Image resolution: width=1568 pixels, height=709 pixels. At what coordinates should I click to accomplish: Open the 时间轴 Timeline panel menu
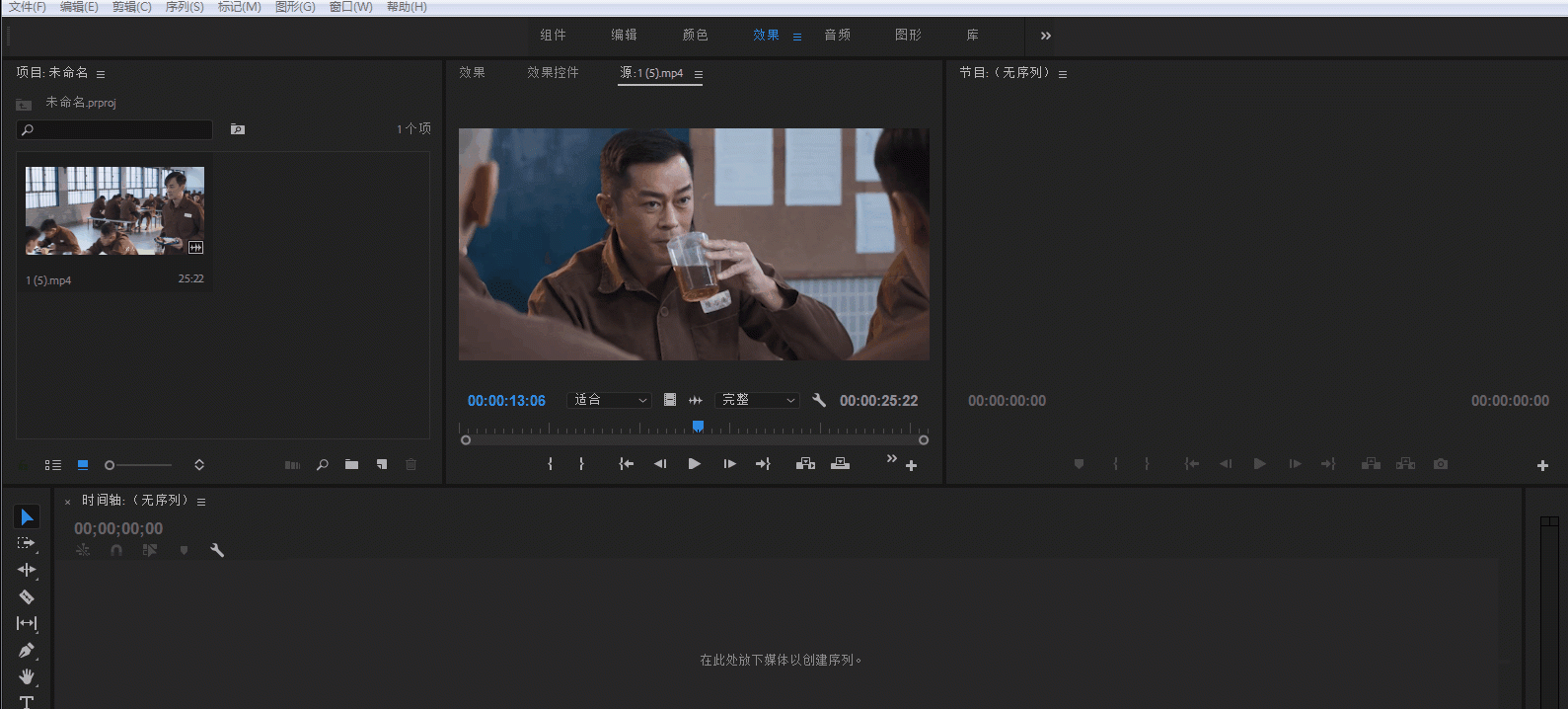201,502
